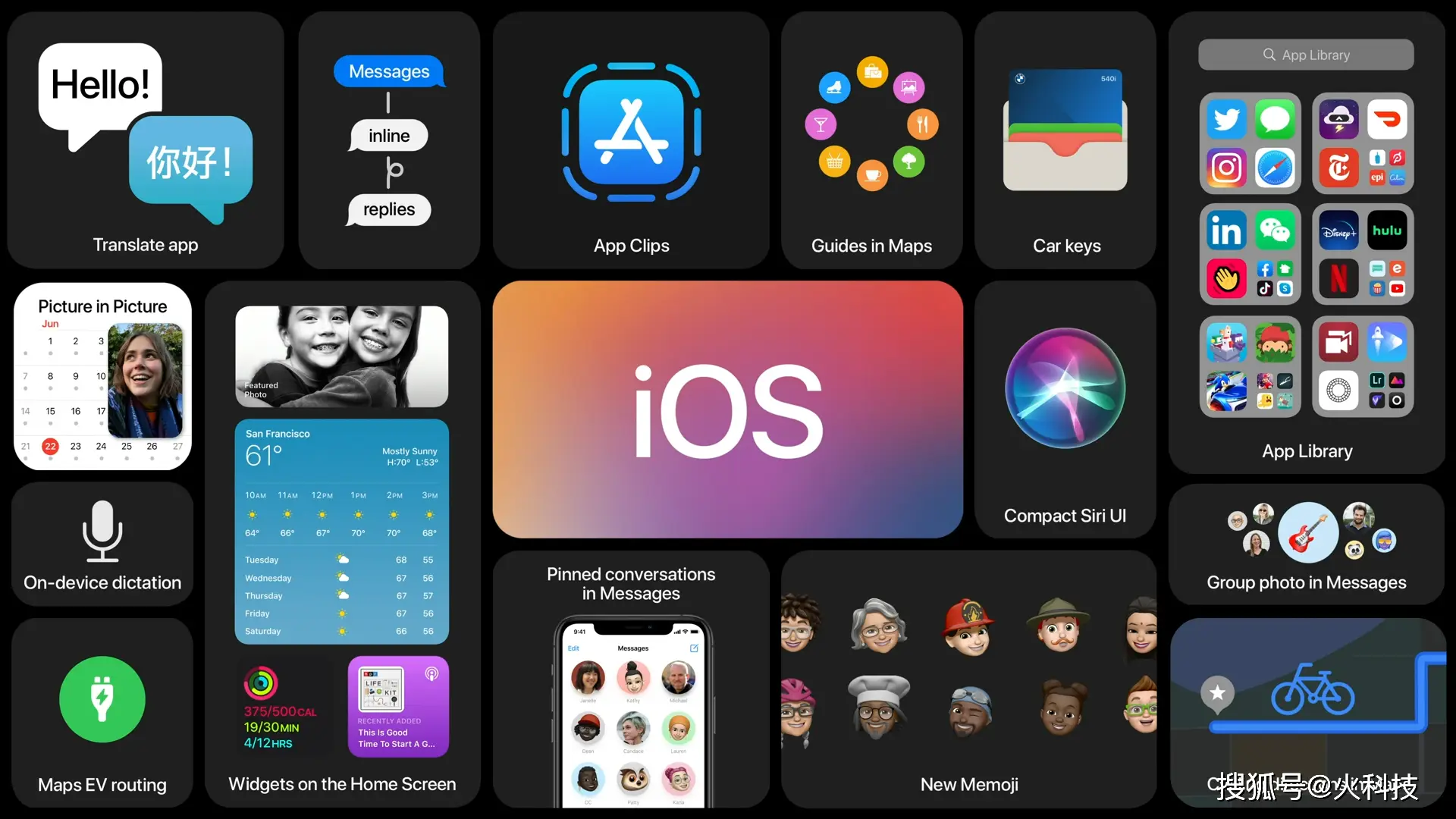The height and width of the screenshot is (819, 1456).
Task: Select the iOS central feature card
Action: pos(728,409)
